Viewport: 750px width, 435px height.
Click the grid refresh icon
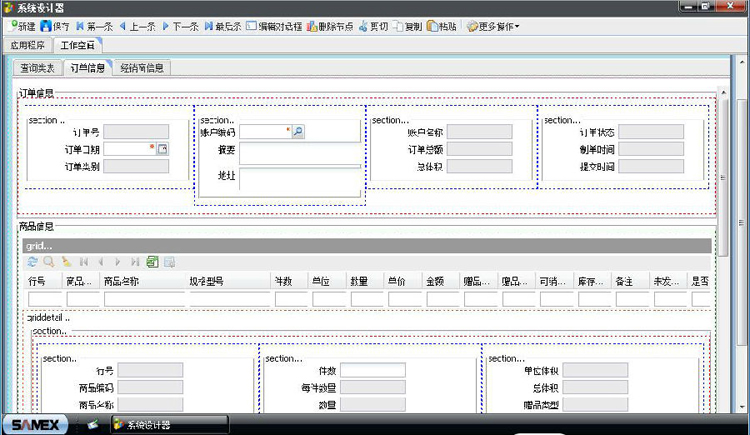[x=33, y=262]
